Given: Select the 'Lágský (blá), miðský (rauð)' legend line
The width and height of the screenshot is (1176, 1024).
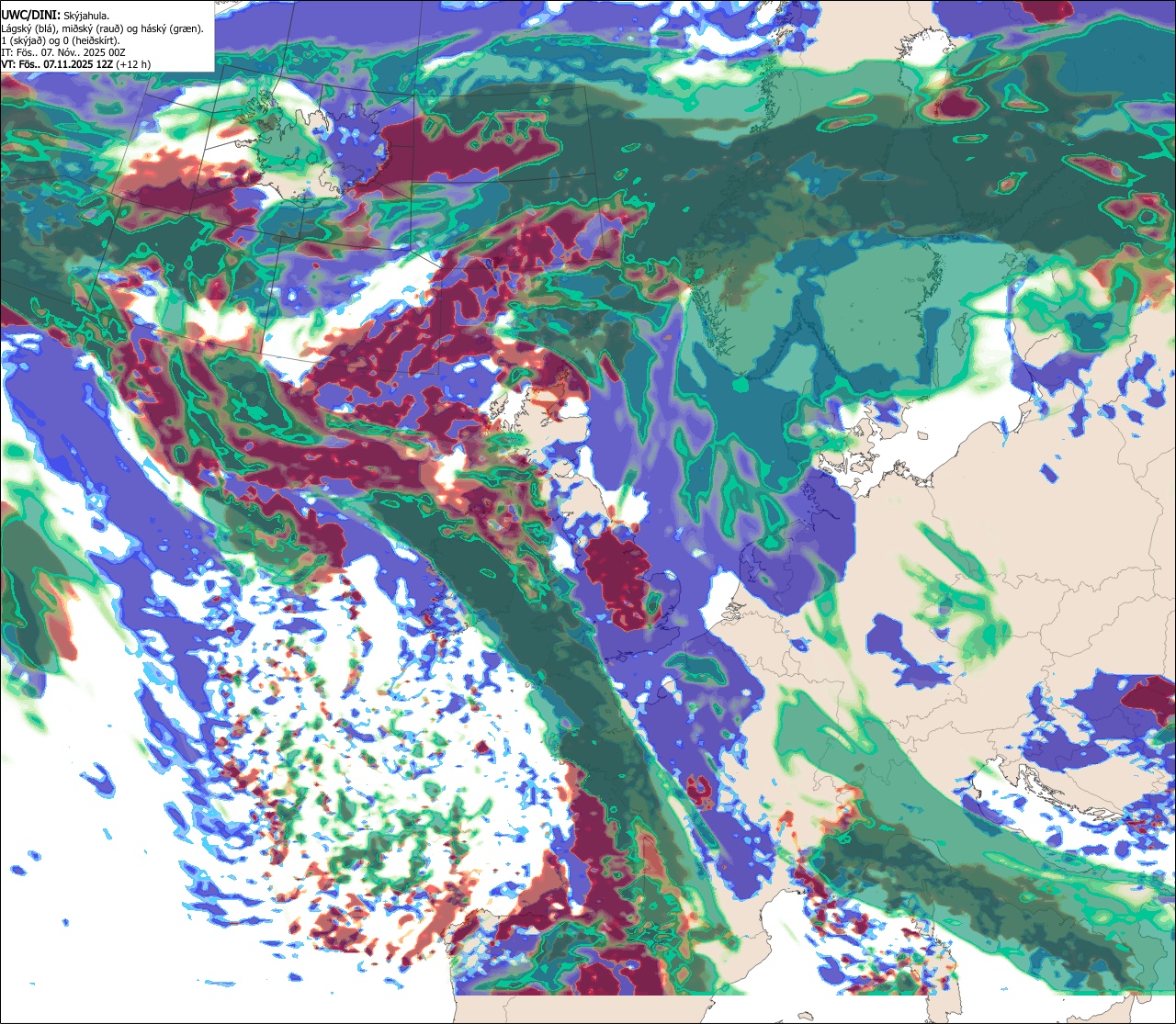Looking at the screenshot, I should [x=103, y=28].
